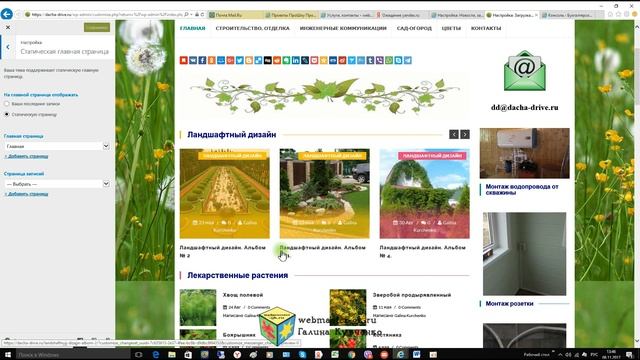Click the 'Лекарственные растения' section heading
This screenshot has width=640, height=360.
tap(238, 276)
